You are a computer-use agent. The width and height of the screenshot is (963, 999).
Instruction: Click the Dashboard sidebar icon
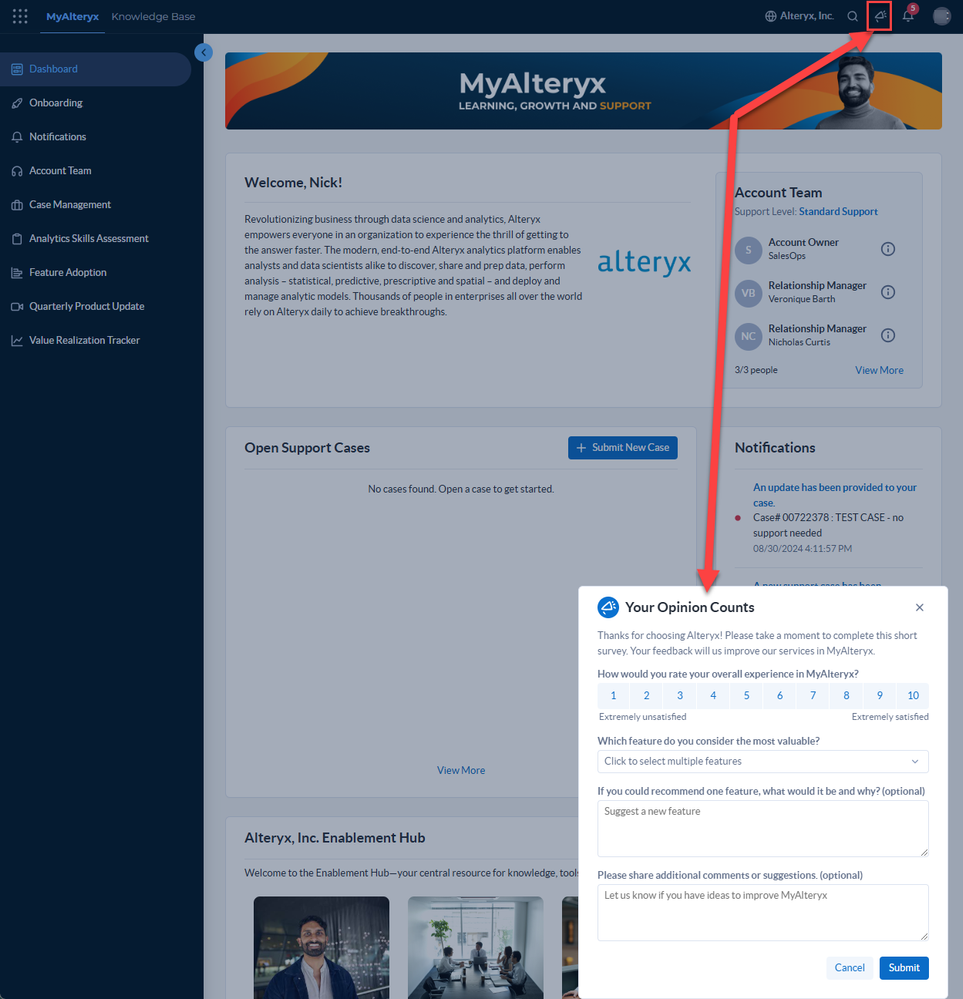tap(17, 69)
